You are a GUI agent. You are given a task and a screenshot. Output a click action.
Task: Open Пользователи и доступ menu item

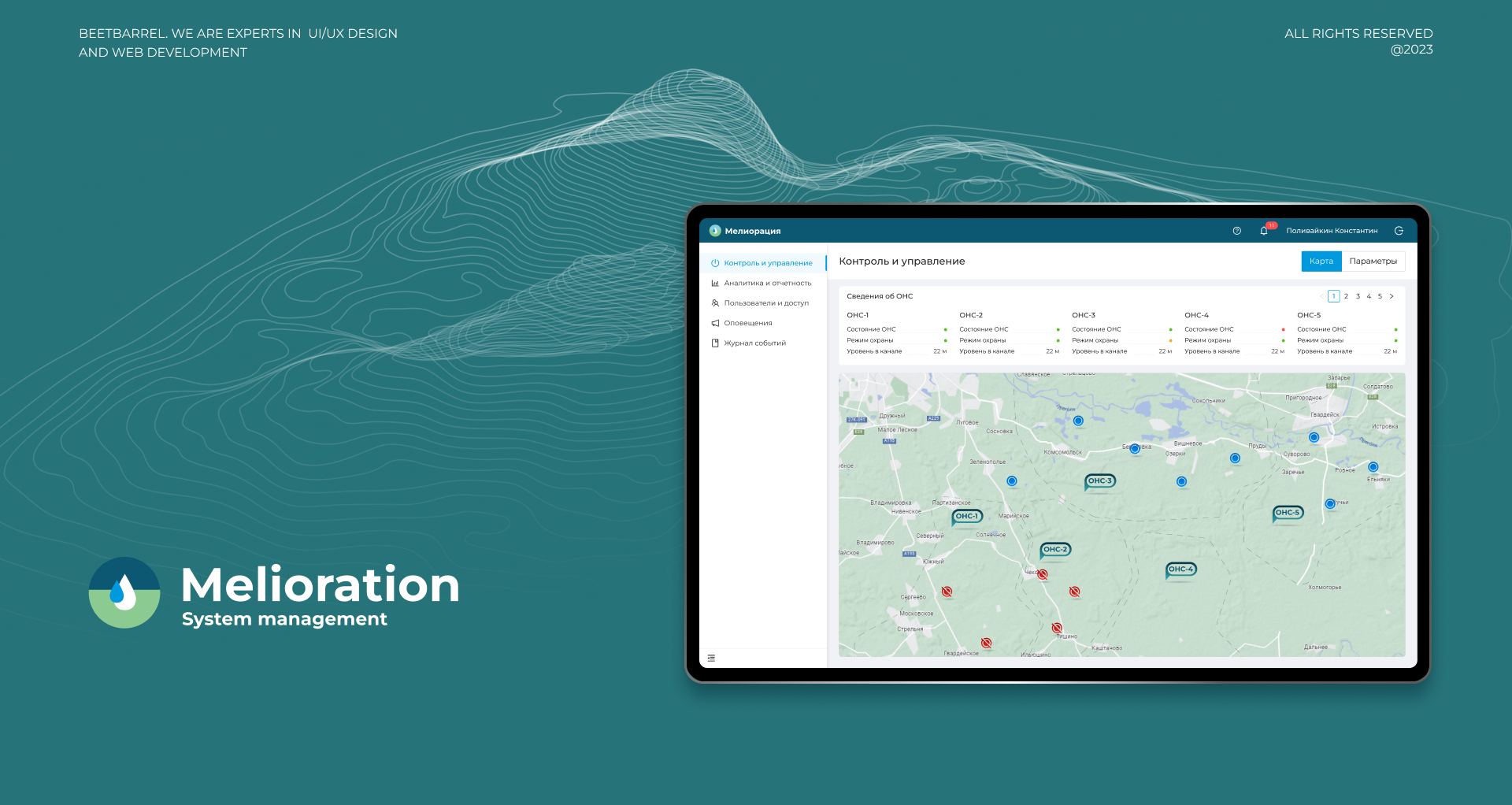point(765,303)
